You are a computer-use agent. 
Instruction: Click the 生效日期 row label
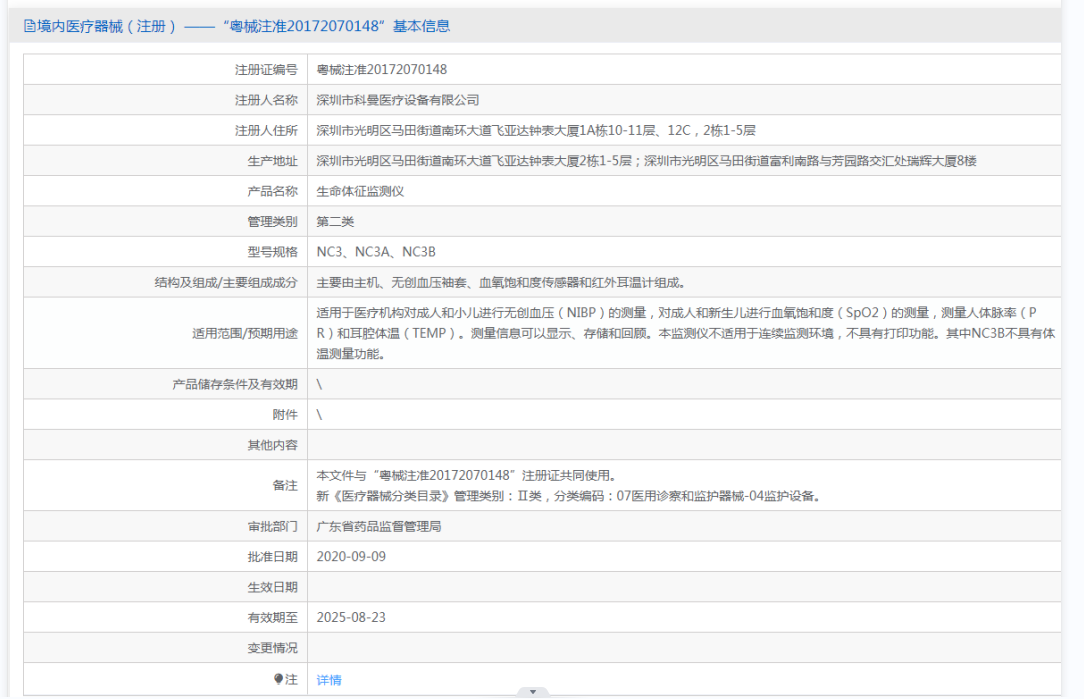point(272,587)
